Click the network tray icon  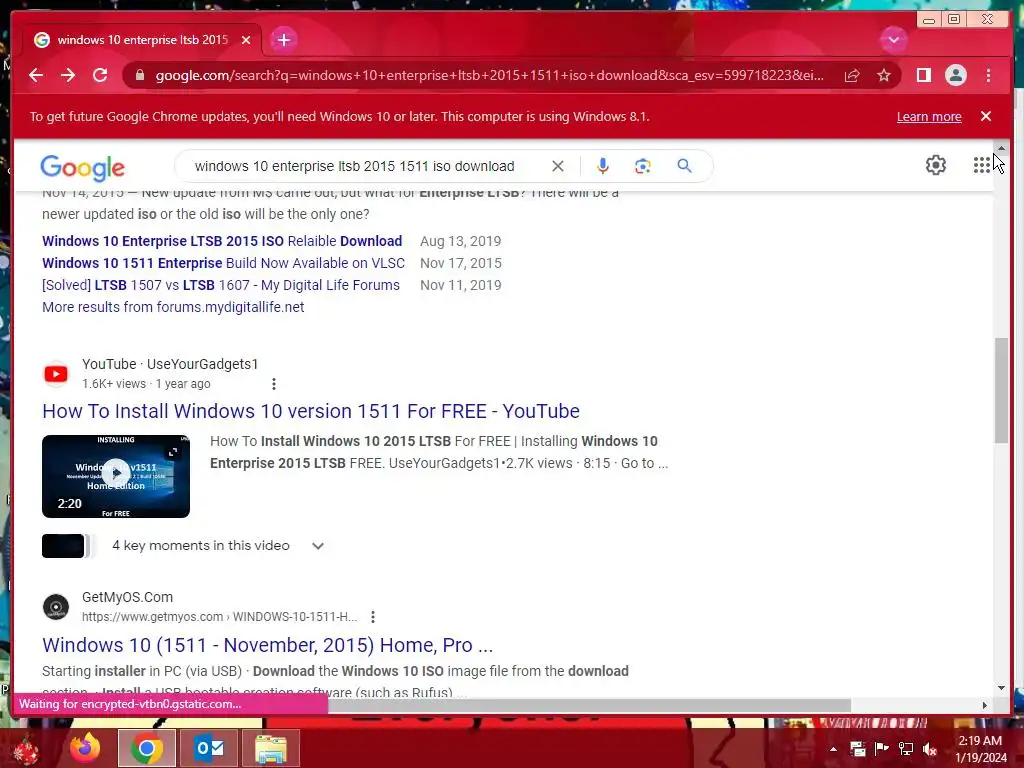click(x=906, y=749)
